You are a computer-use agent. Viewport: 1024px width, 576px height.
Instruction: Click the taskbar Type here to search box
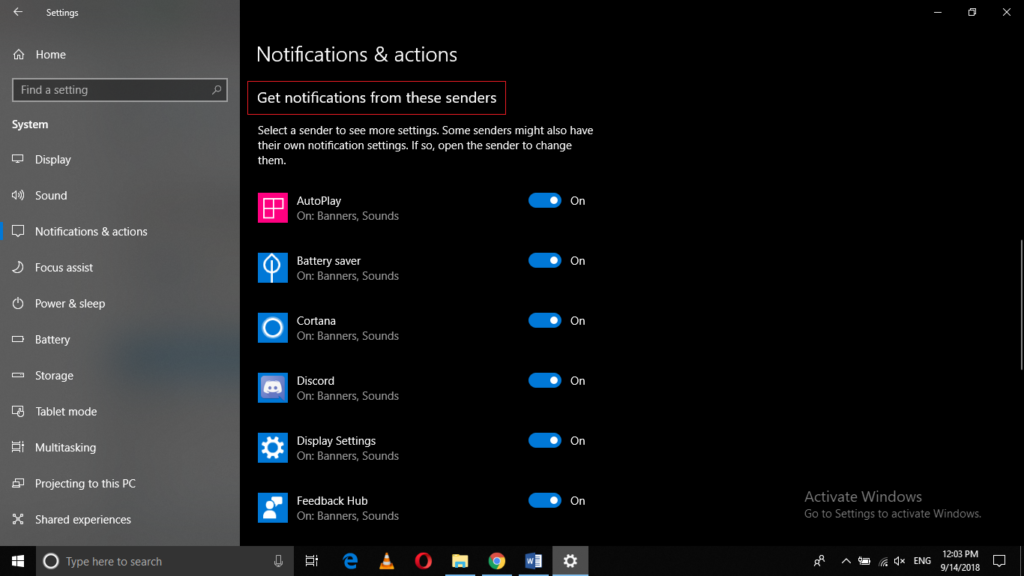pyautogui.click(x=163, y=561)
